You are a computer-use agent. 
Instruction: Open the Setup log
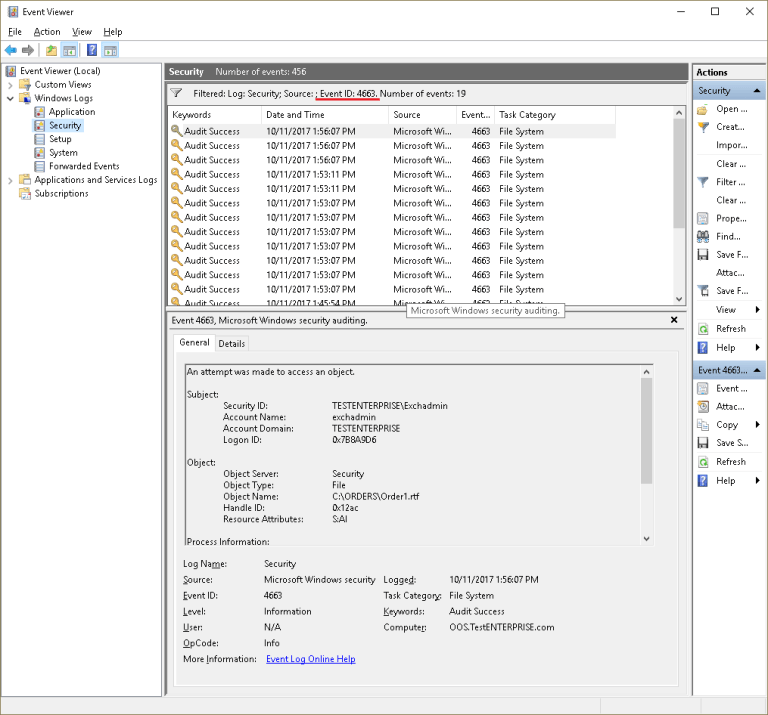coord(60,139)
